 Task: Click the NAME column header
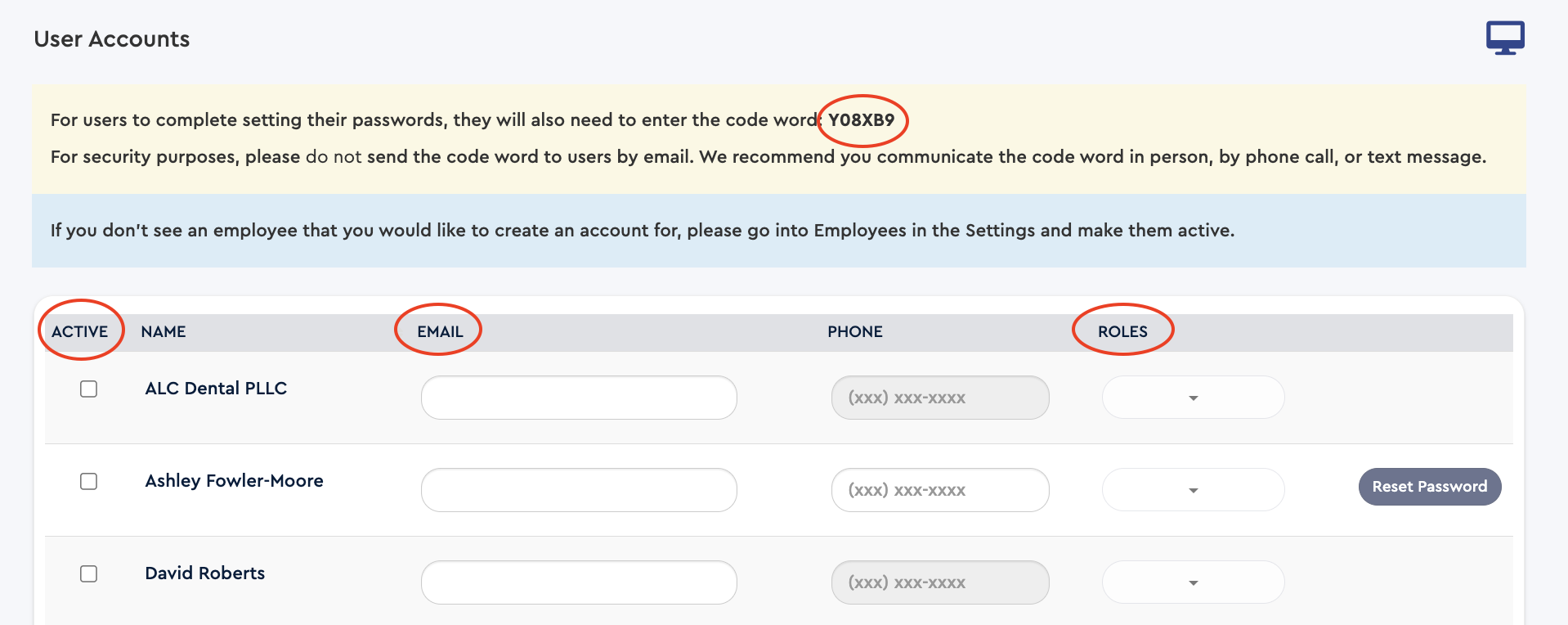(x=164, y=331)
